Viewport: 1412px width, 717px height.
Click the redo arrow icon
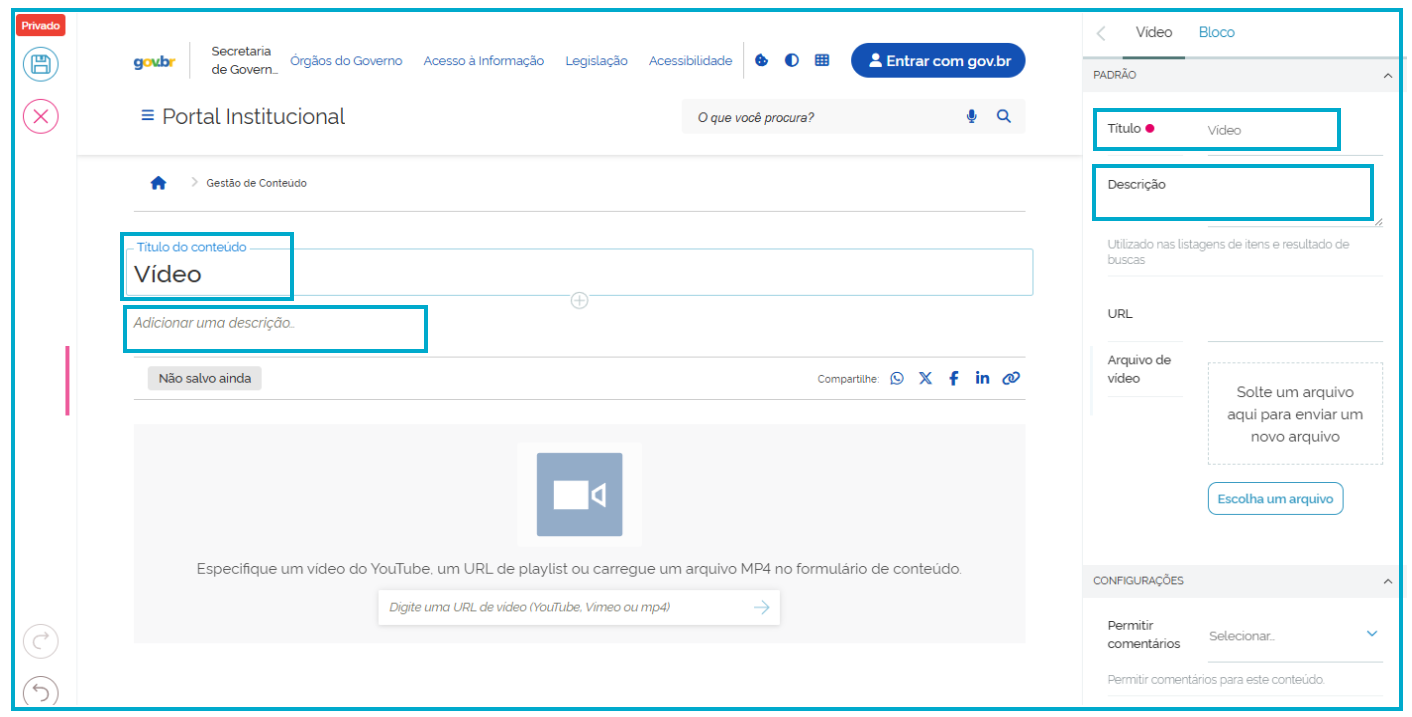(x=41, y=641)
